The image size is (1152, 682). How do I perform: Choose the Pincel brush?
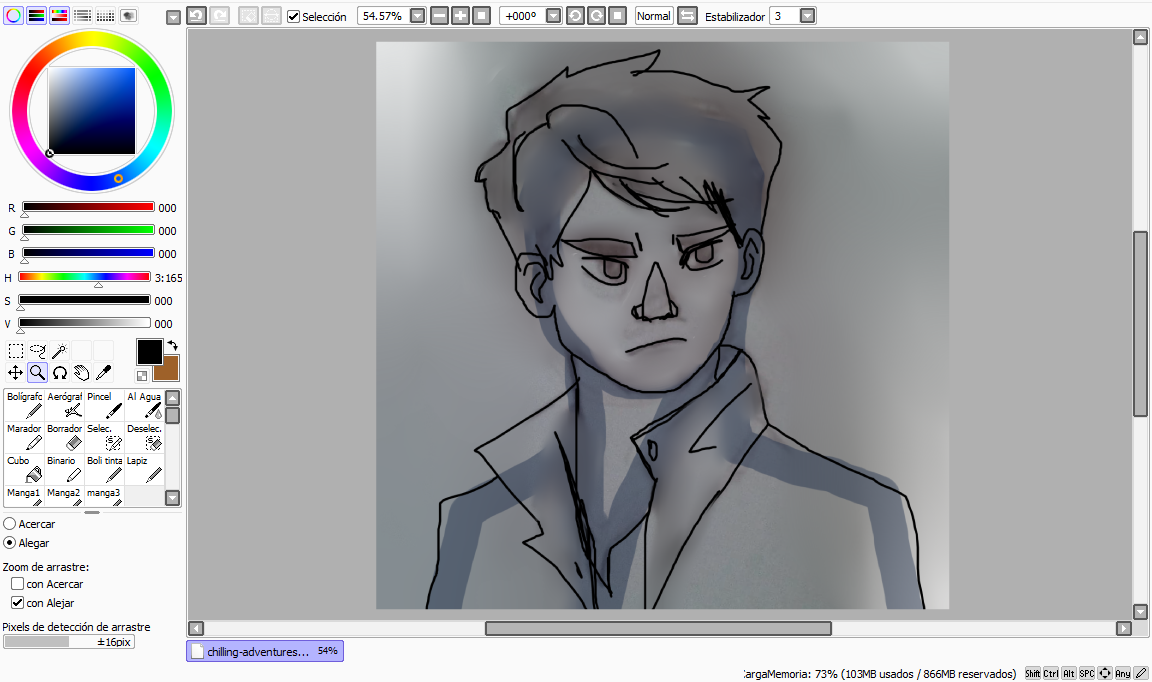click(x=104, y=405)
